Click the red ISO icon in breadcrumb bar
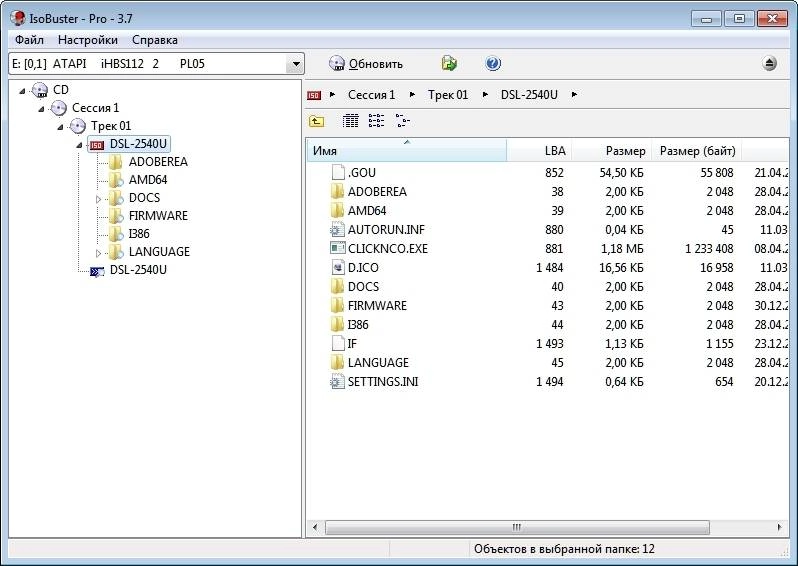 (314, 95)
